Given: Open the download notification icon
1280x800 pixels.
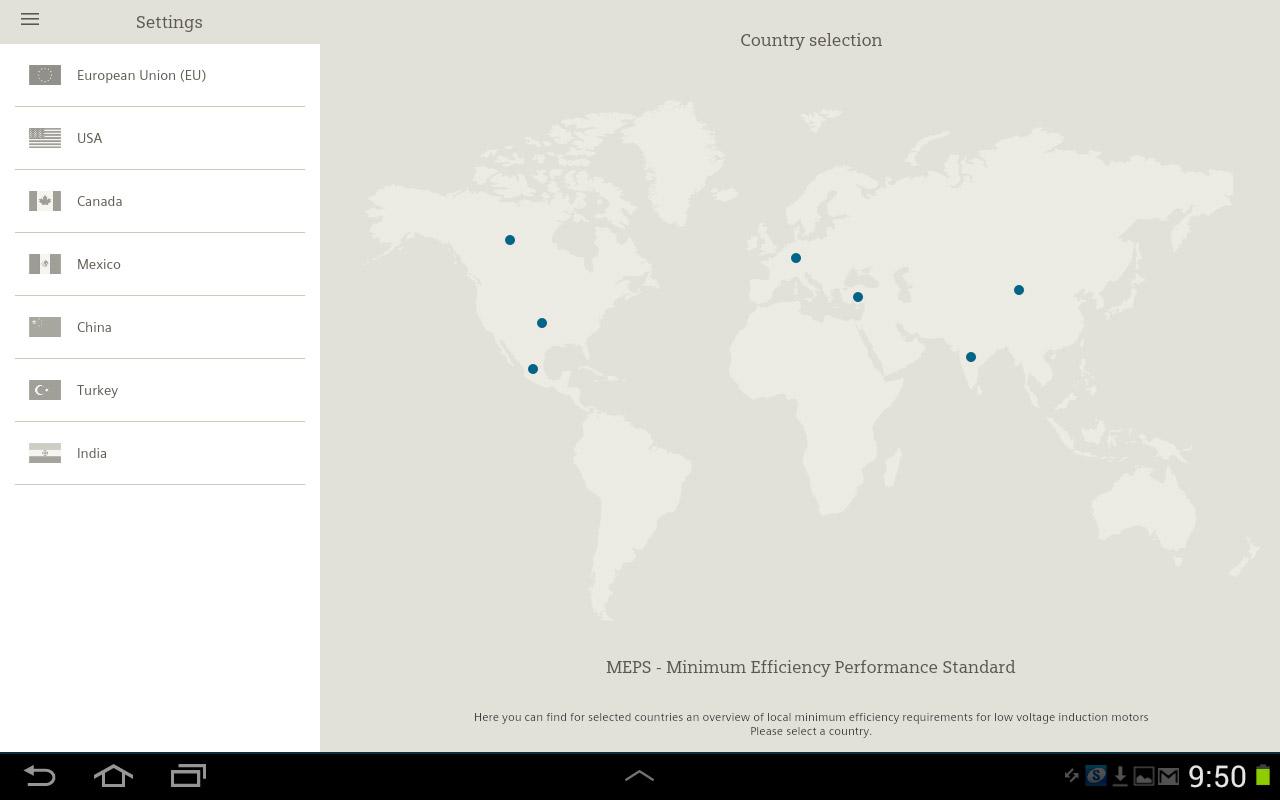Looking at the screenshot, I should click(x=1120, y=776).
